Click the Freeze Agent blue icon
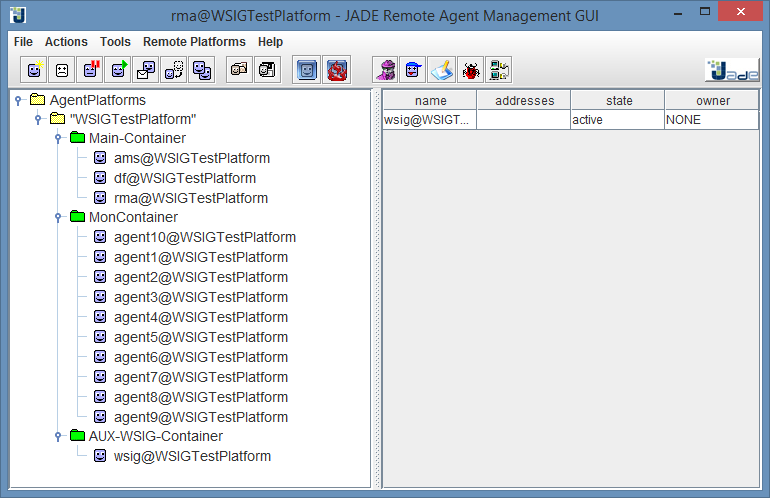 [307, 70]
